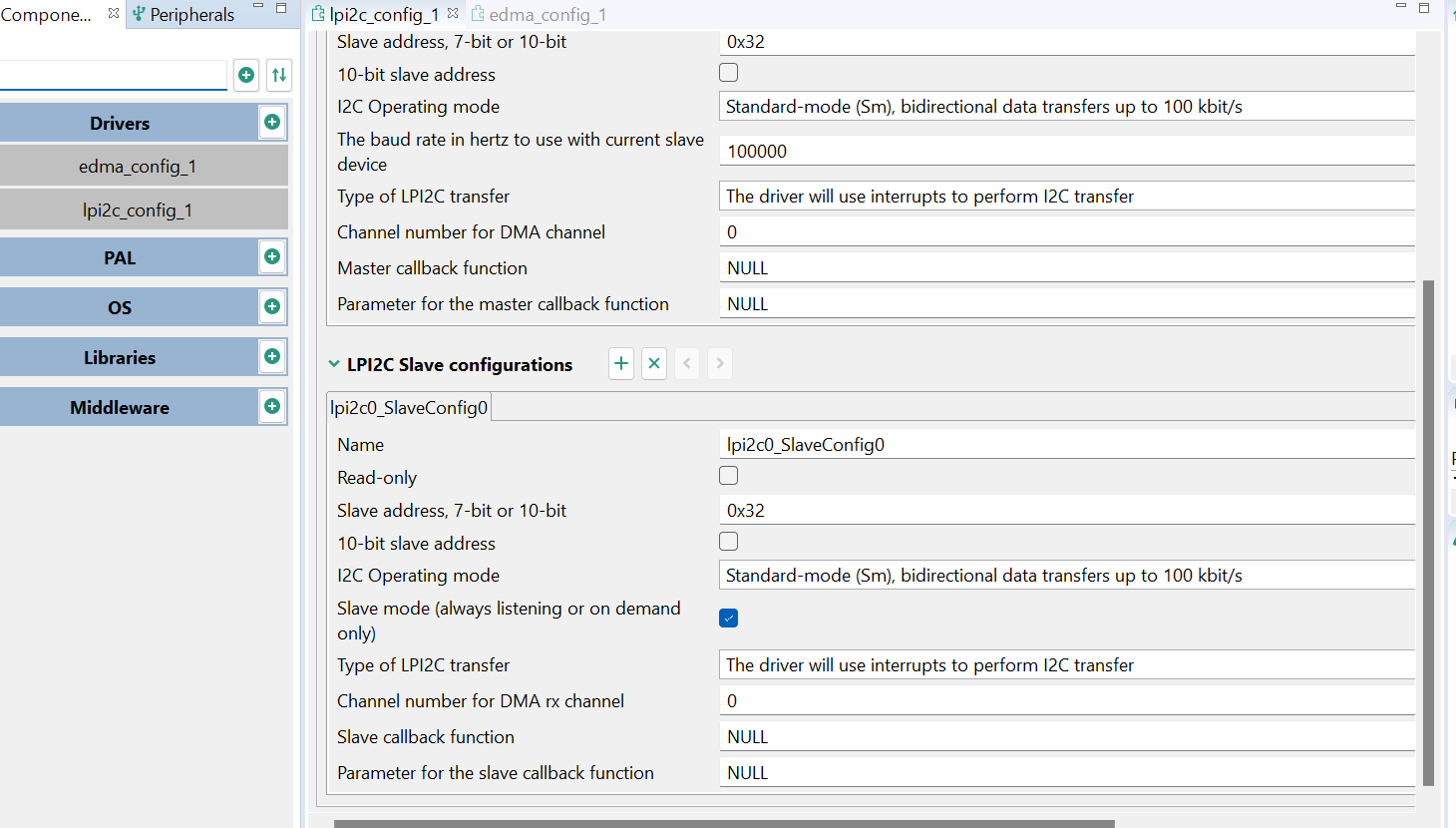Viewport: 1456px width, 828px height.
Task: Click the Slave callback function field
Action: coord(1067,737)
